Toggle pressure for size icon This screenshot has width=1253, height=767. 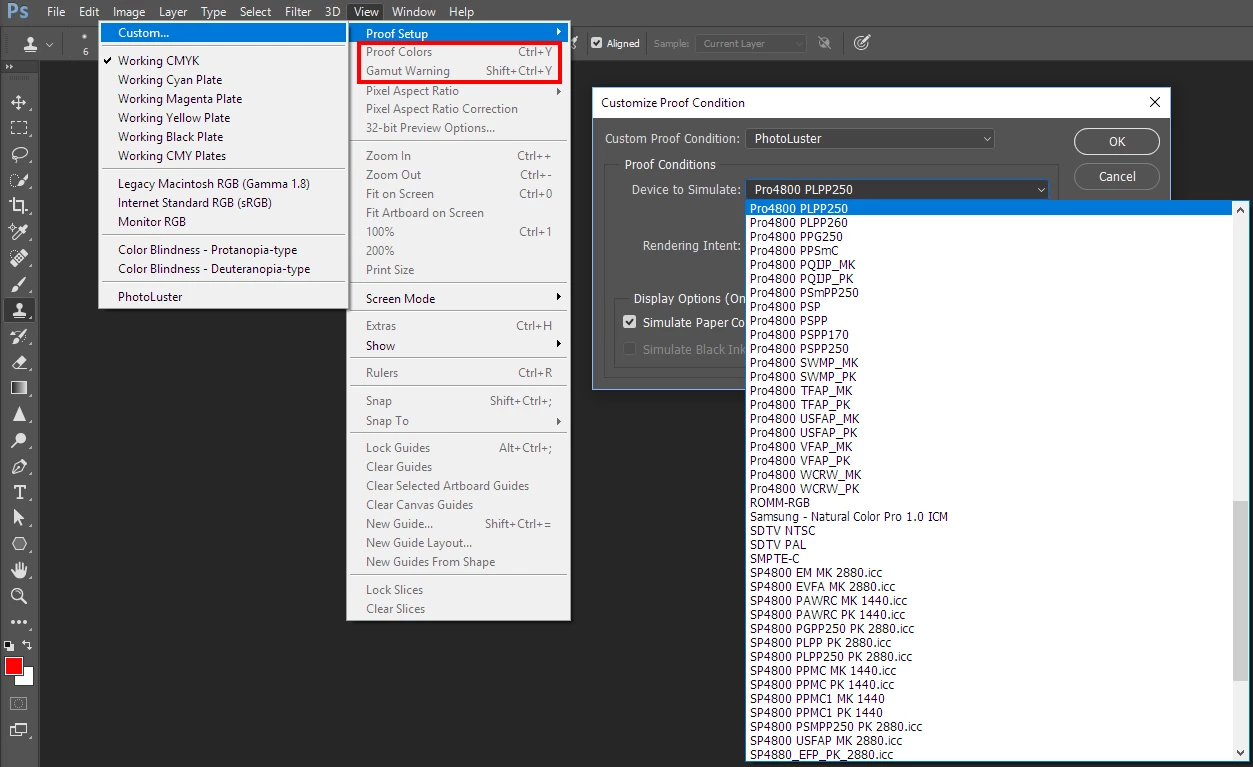861,43
